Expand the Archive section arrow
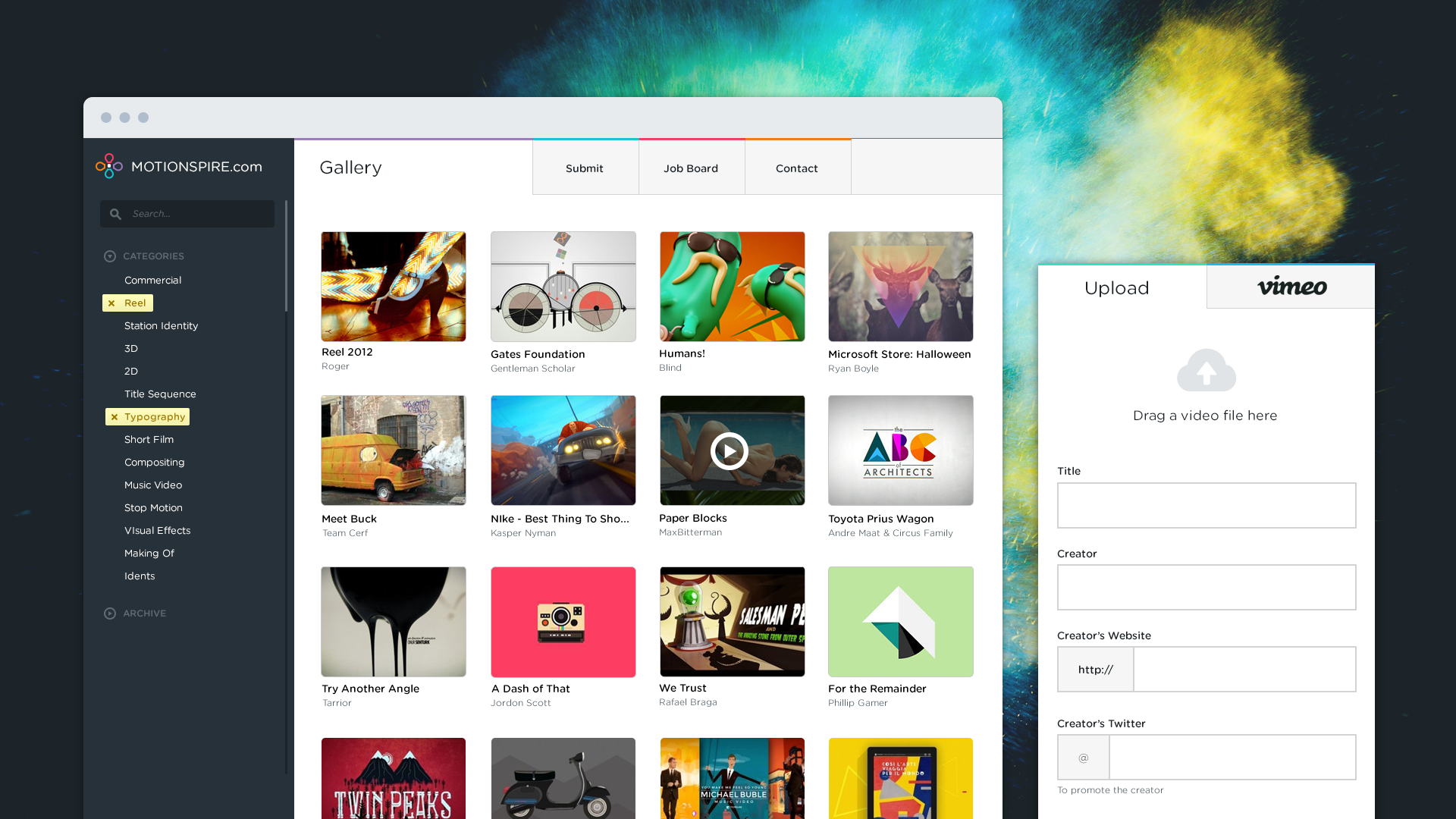The image size is (1456, 819). [110, 613]
